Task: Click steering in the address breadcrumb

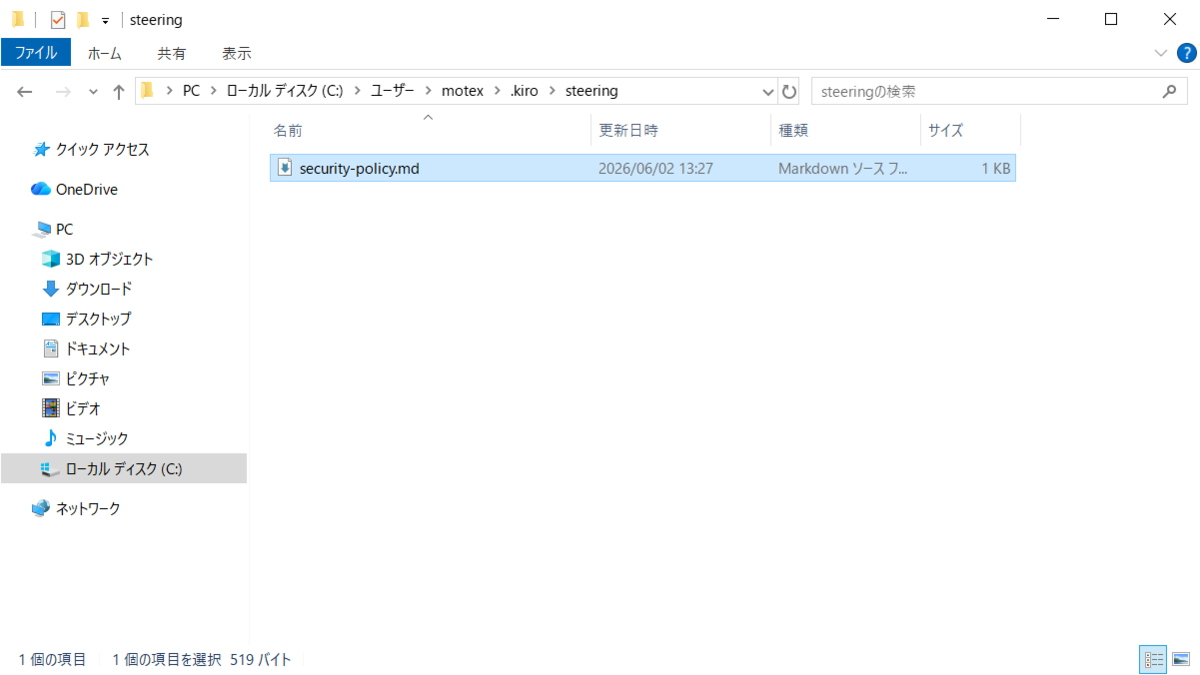Action: pyautogui.click(x=592, y=91)
